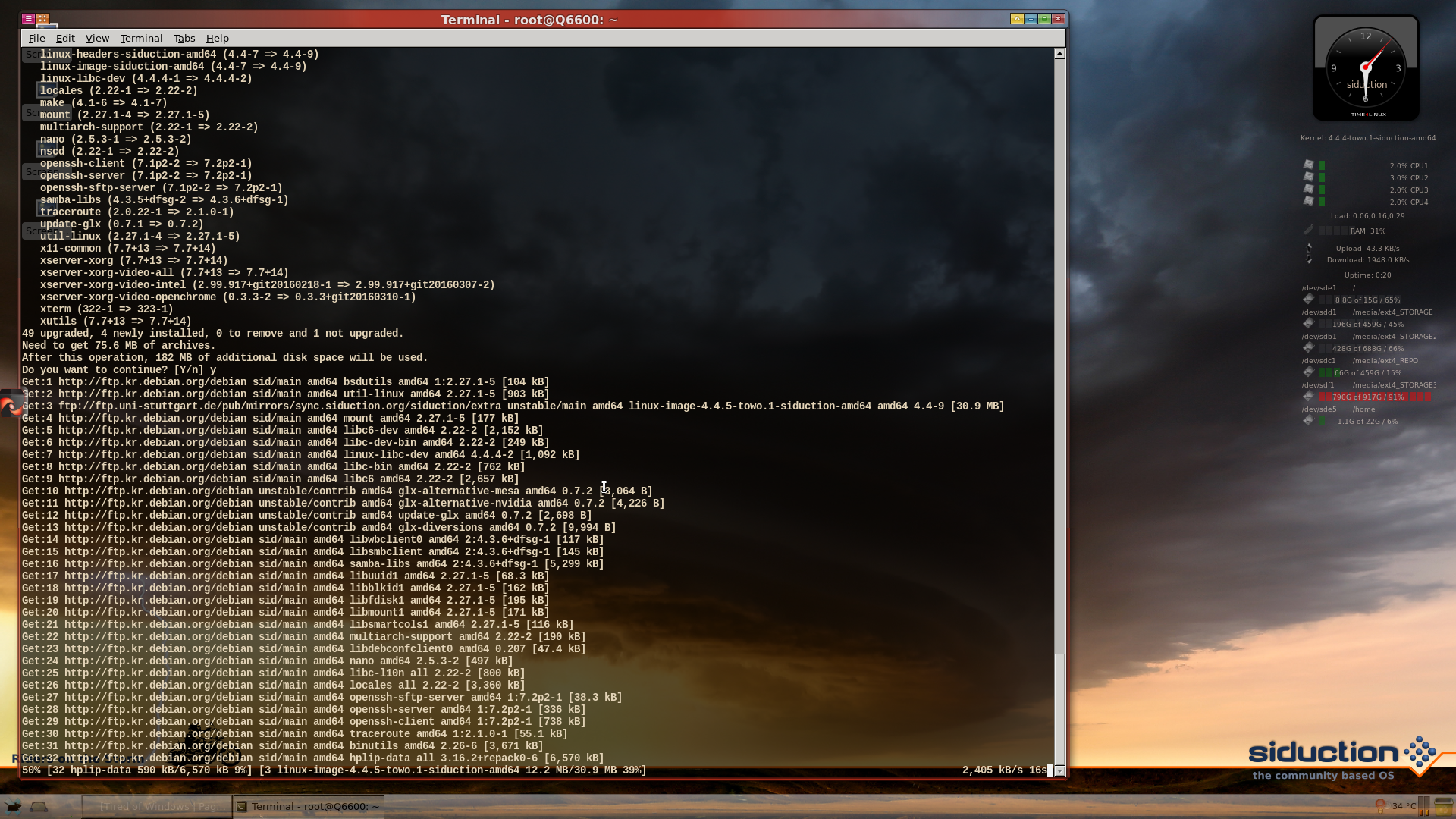Click the 50% download progress status line
The width and height of the screenshot is (1456, 819).
pos(334,770)
